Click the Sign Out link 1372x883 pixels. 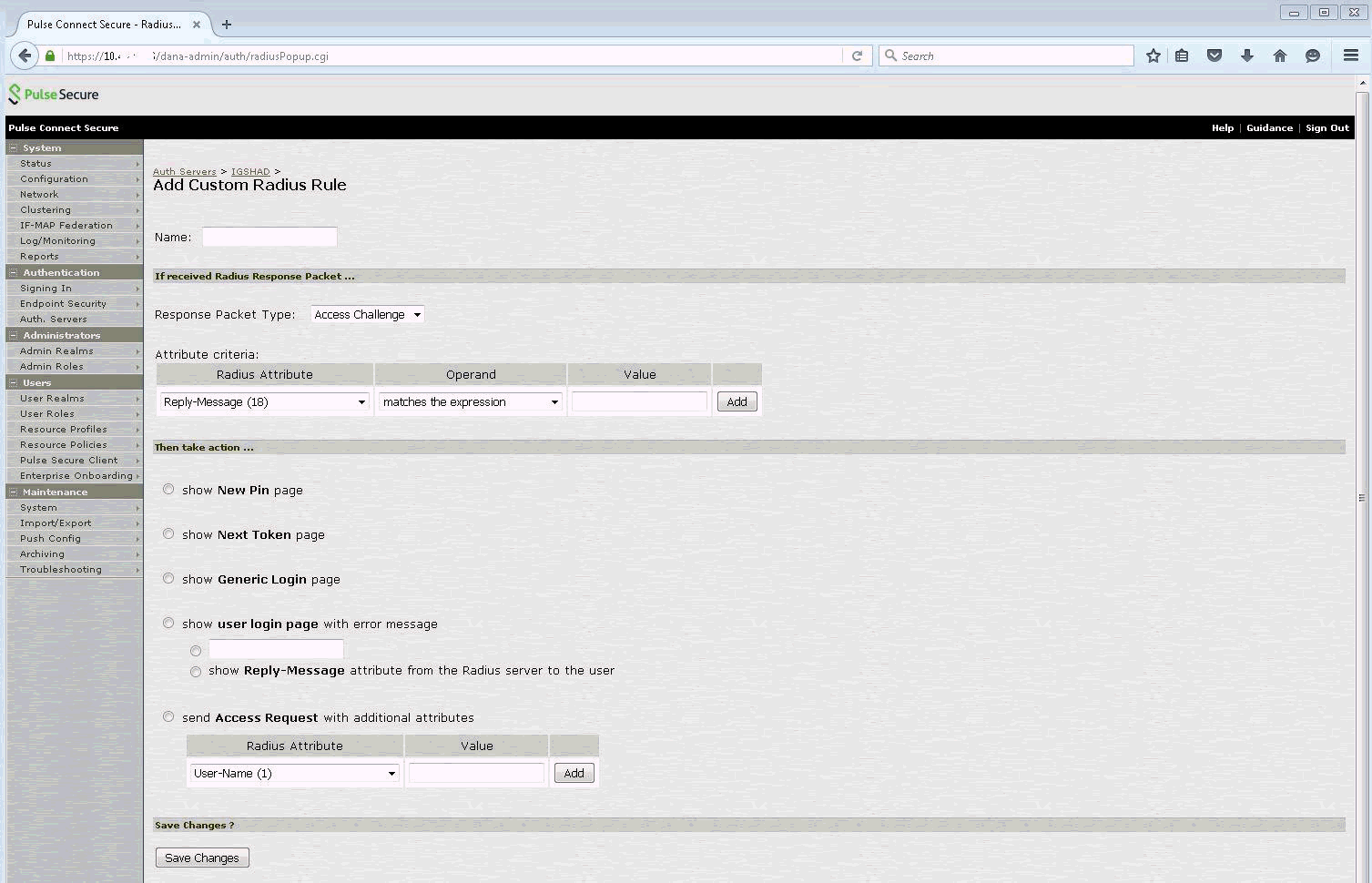click(1326, 127)
